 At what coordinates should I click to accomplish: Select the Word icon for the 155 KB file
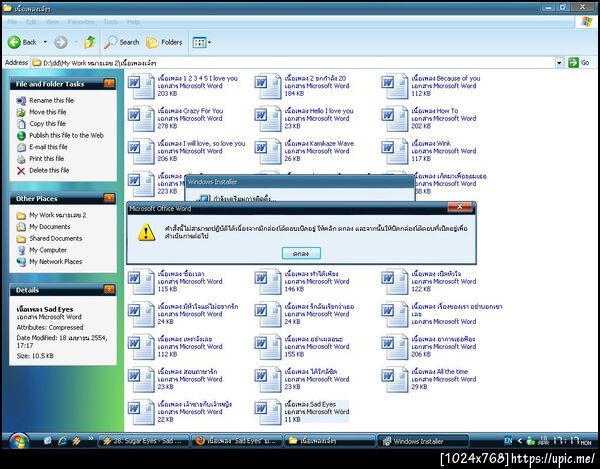click(x=268, y=347)
